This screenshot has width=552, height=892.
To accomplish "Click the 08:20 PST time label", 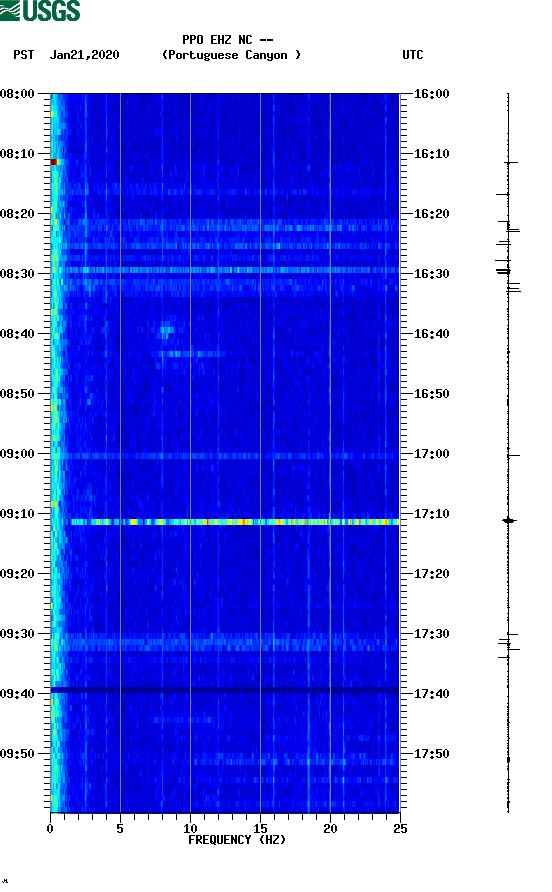I will tap(18, 214).
